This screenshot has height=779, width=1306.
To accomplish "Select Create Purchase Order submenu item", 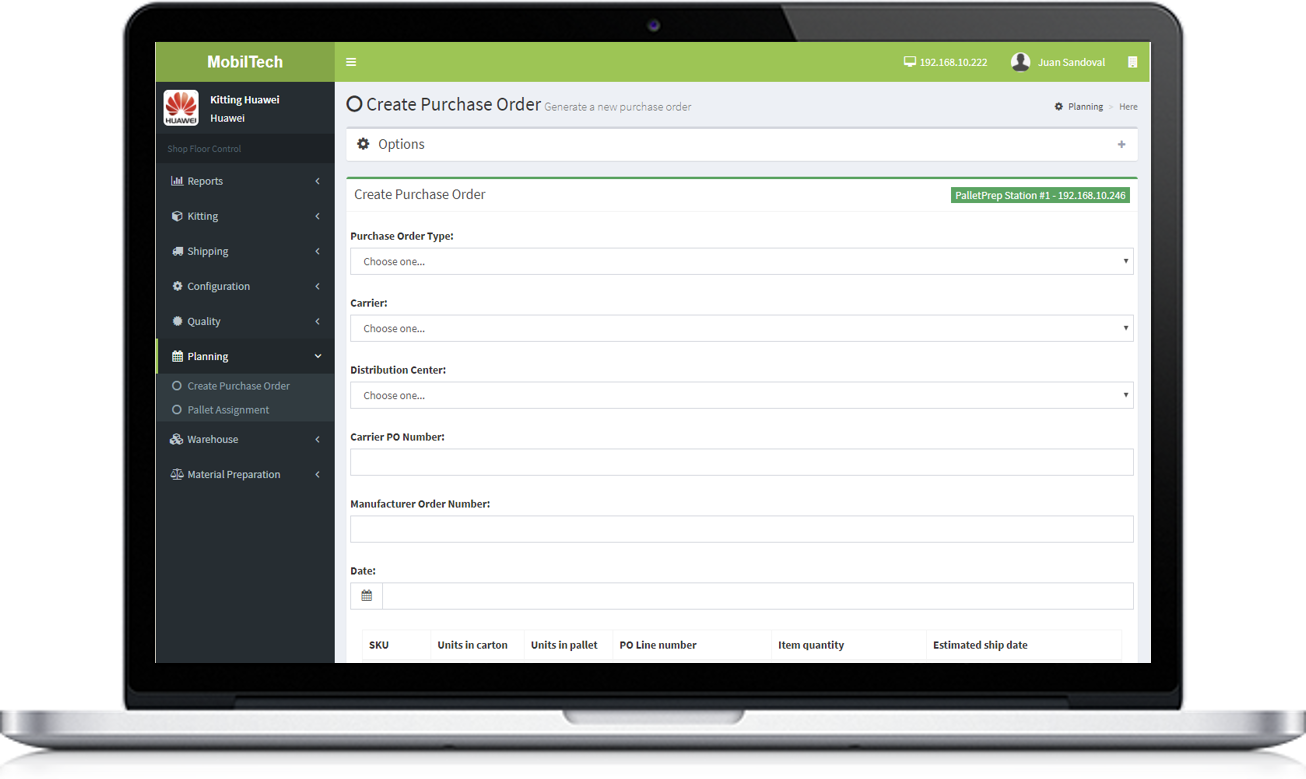I will point(238,386).
